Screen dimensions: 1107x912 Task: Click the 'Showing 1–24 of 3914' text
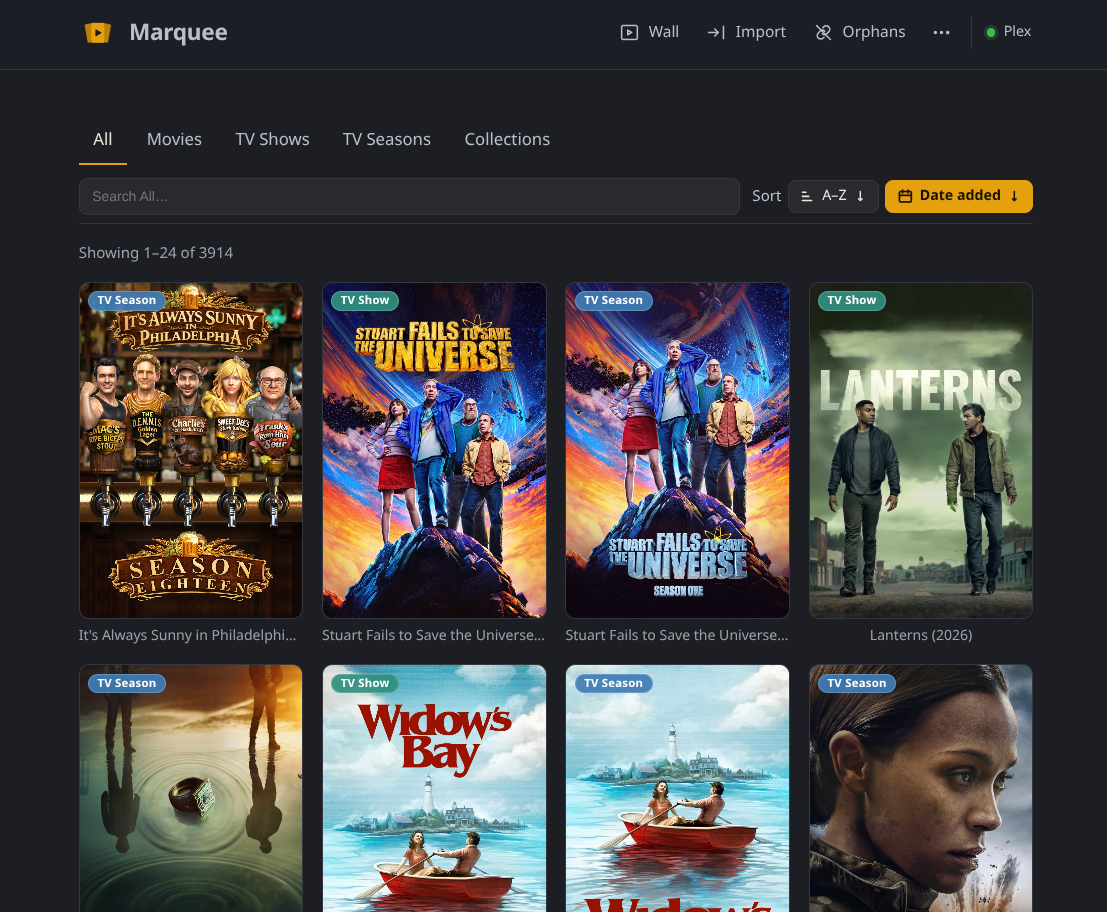156,253
